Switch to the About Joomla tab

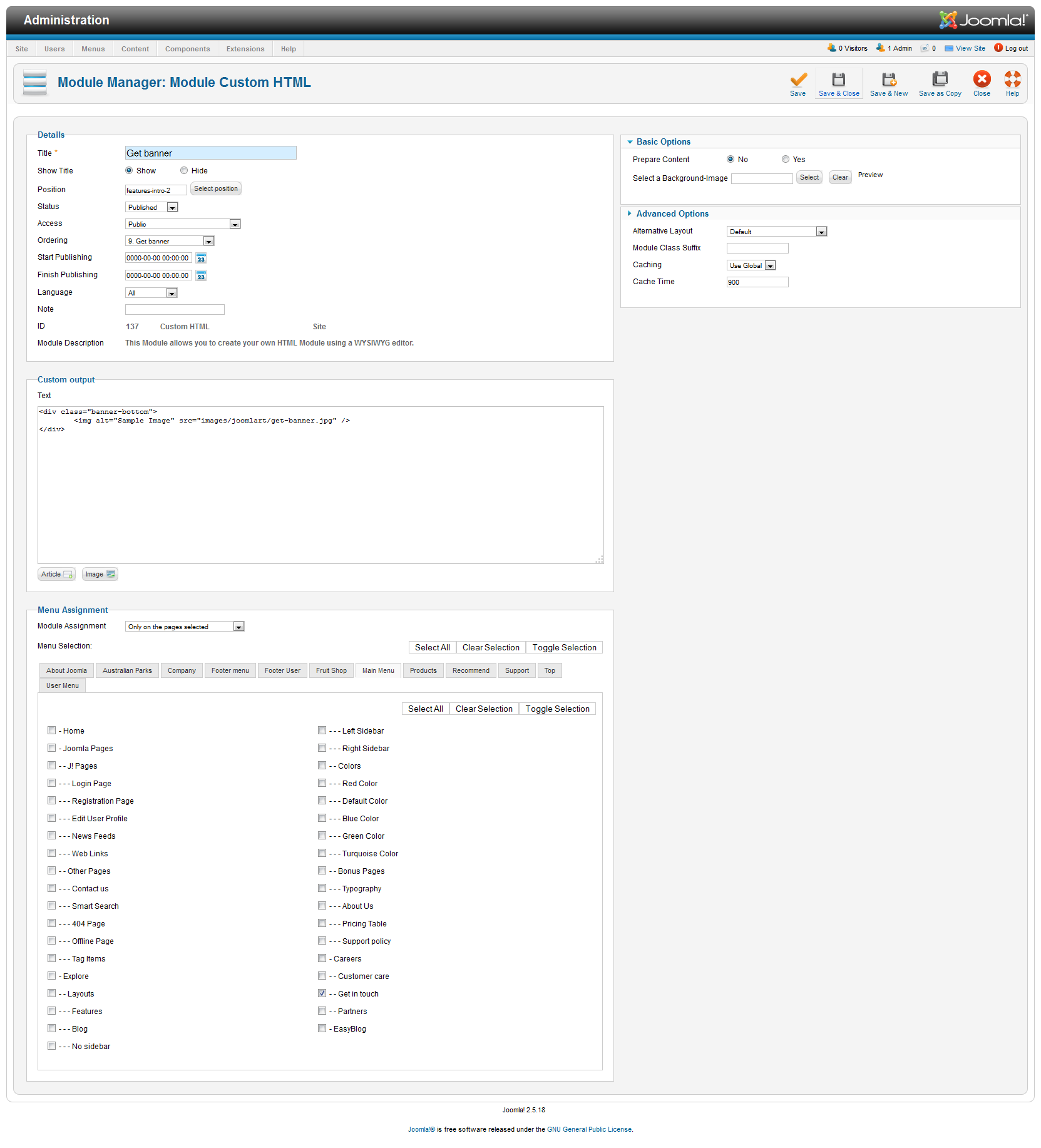tap(66, 670)
